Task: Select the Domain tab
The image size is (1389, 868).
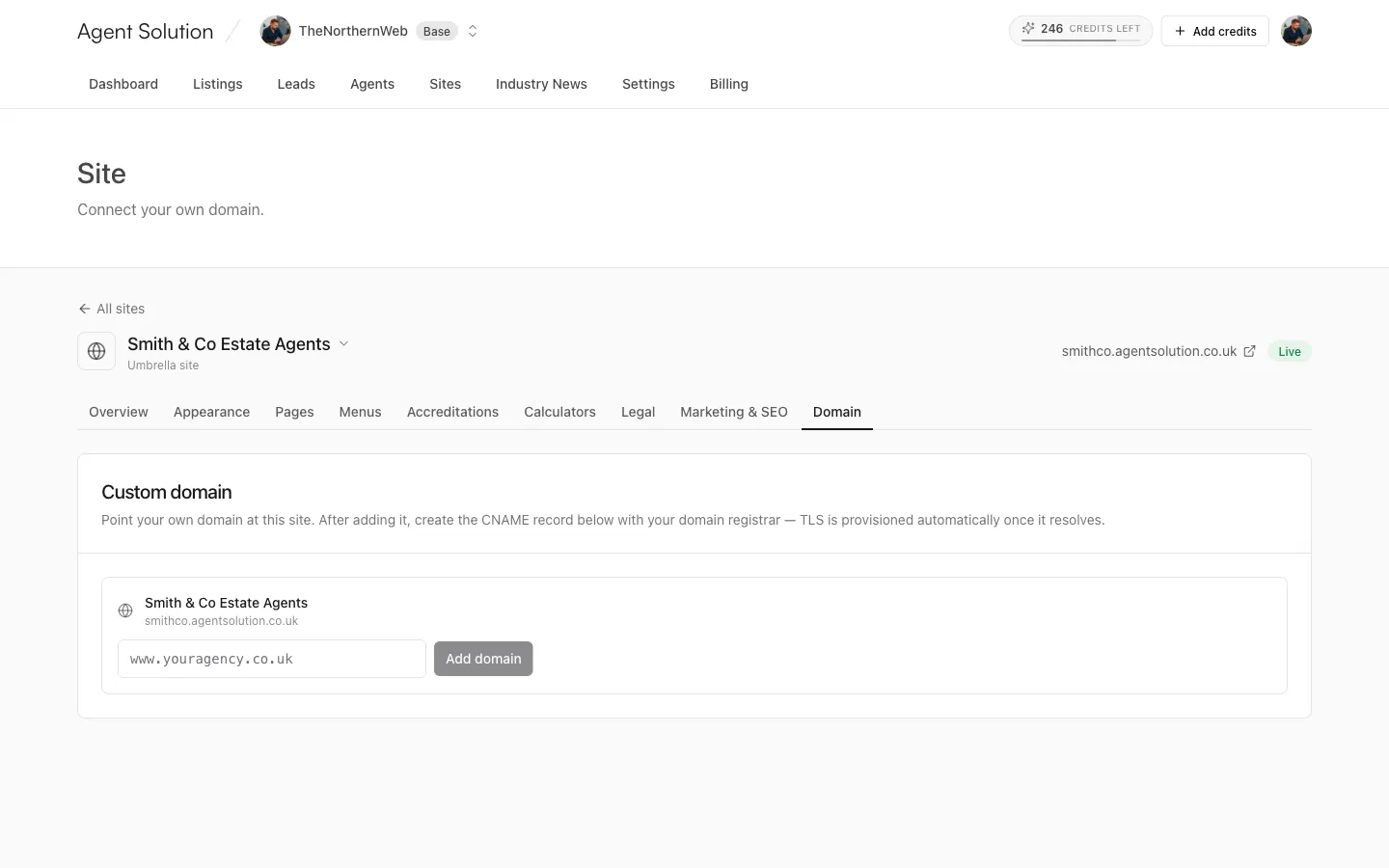Action: (837, 412)
